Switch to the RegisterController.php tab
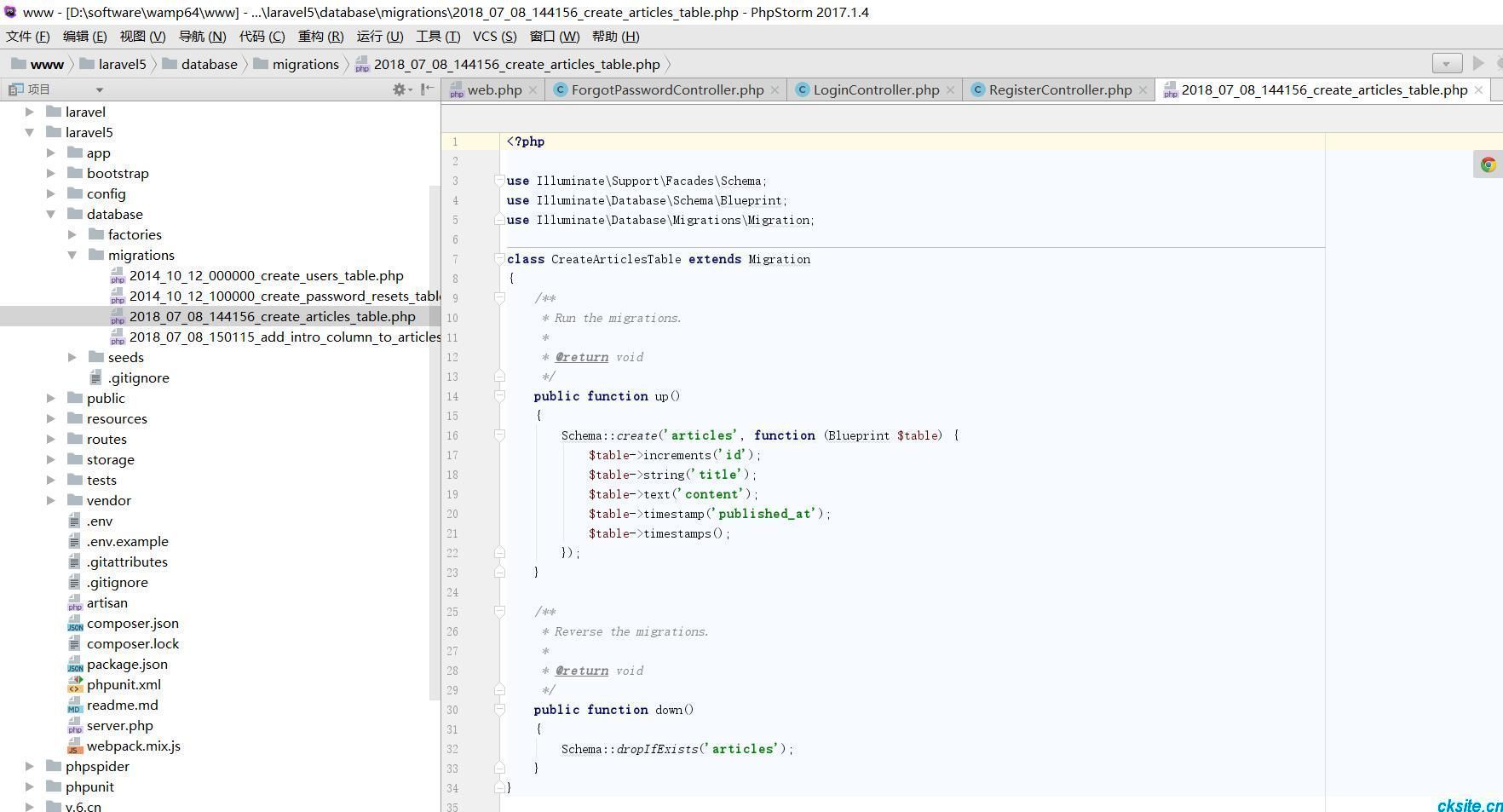1503x812 pixels. tap(1060, 89)
